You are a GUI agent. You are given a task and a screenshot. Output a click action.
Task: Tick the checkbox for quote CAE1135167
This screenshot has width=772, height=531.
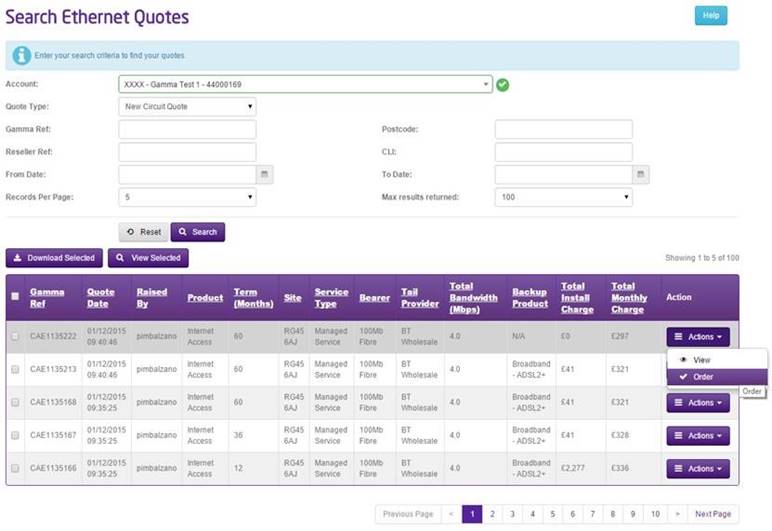(15, 436)
